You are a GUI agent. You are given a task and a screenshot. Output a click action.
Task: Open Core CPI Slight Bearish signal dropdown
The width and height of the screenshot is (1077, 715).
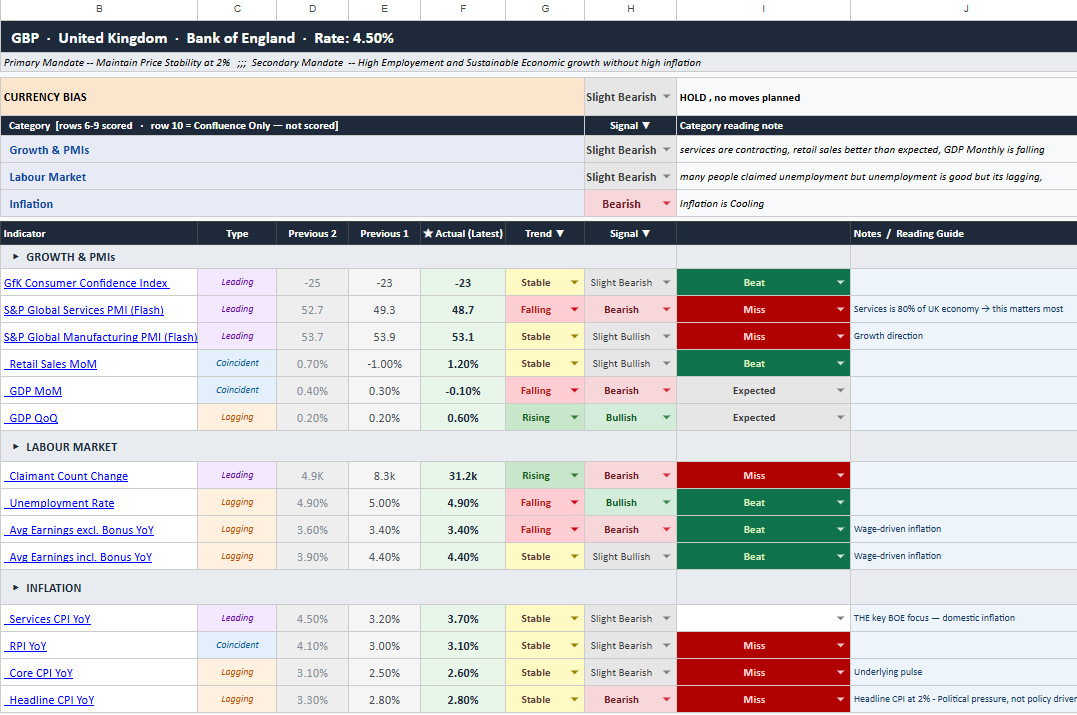coord(666,672)
